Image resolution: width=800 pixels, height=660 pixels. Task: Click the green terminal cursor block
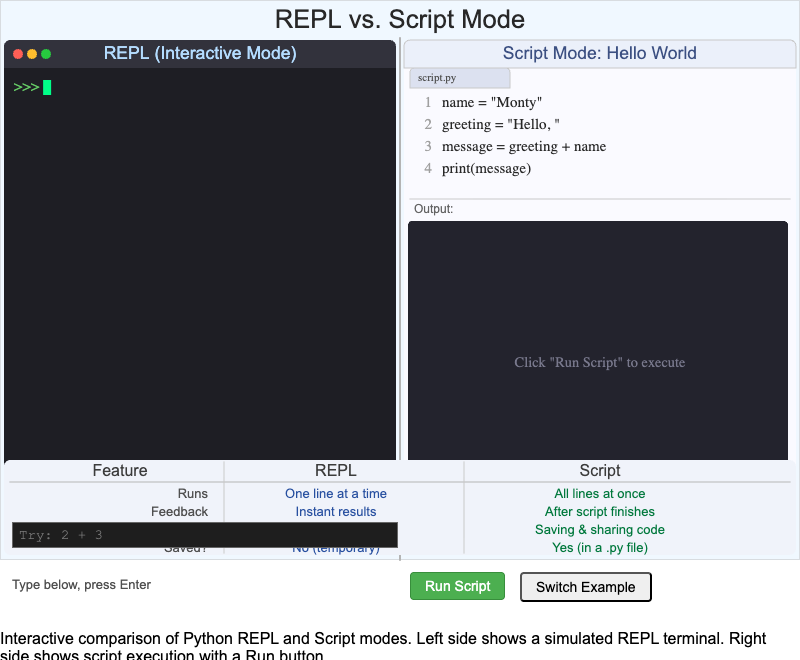tap(47, 88)
